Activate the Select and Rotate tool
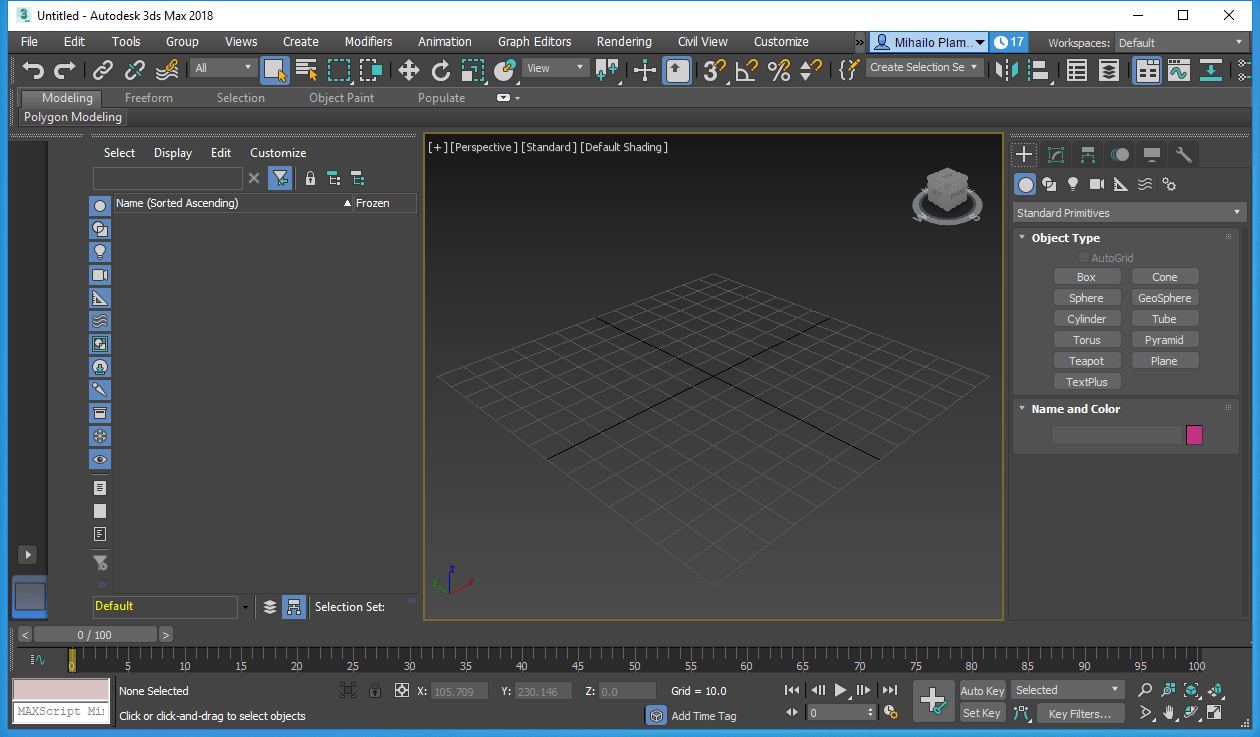Image resolution: width=1260 pixels, height=737 pixels. pyautogui.click(x=441, y=70)
